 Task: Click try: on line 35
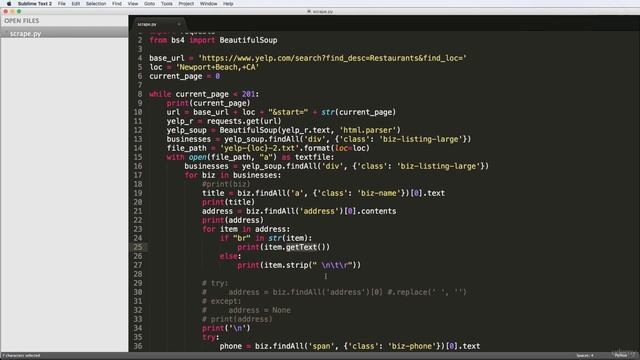coord(210,337)
